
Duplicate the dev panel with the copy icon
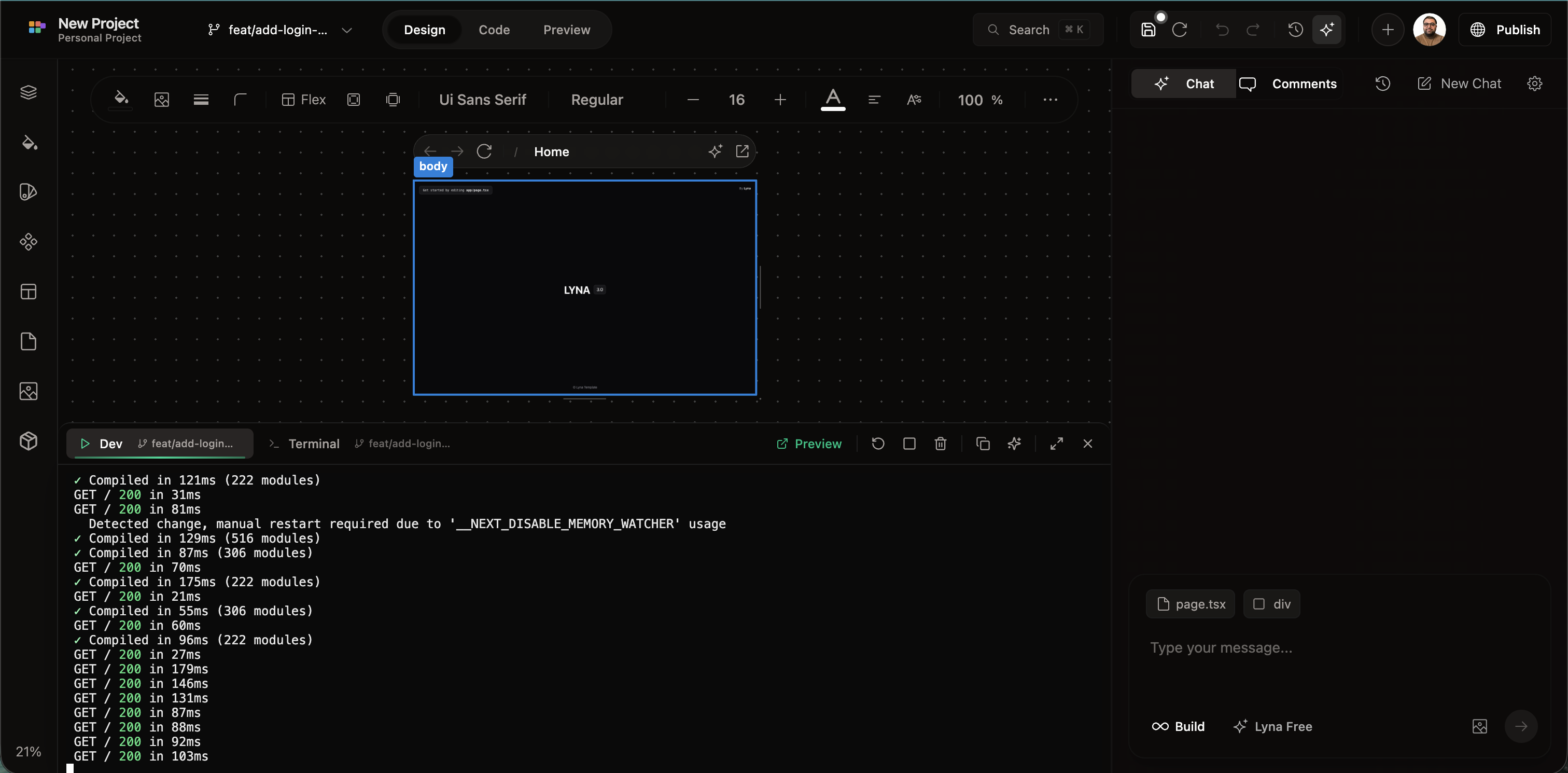coord(983,444)
